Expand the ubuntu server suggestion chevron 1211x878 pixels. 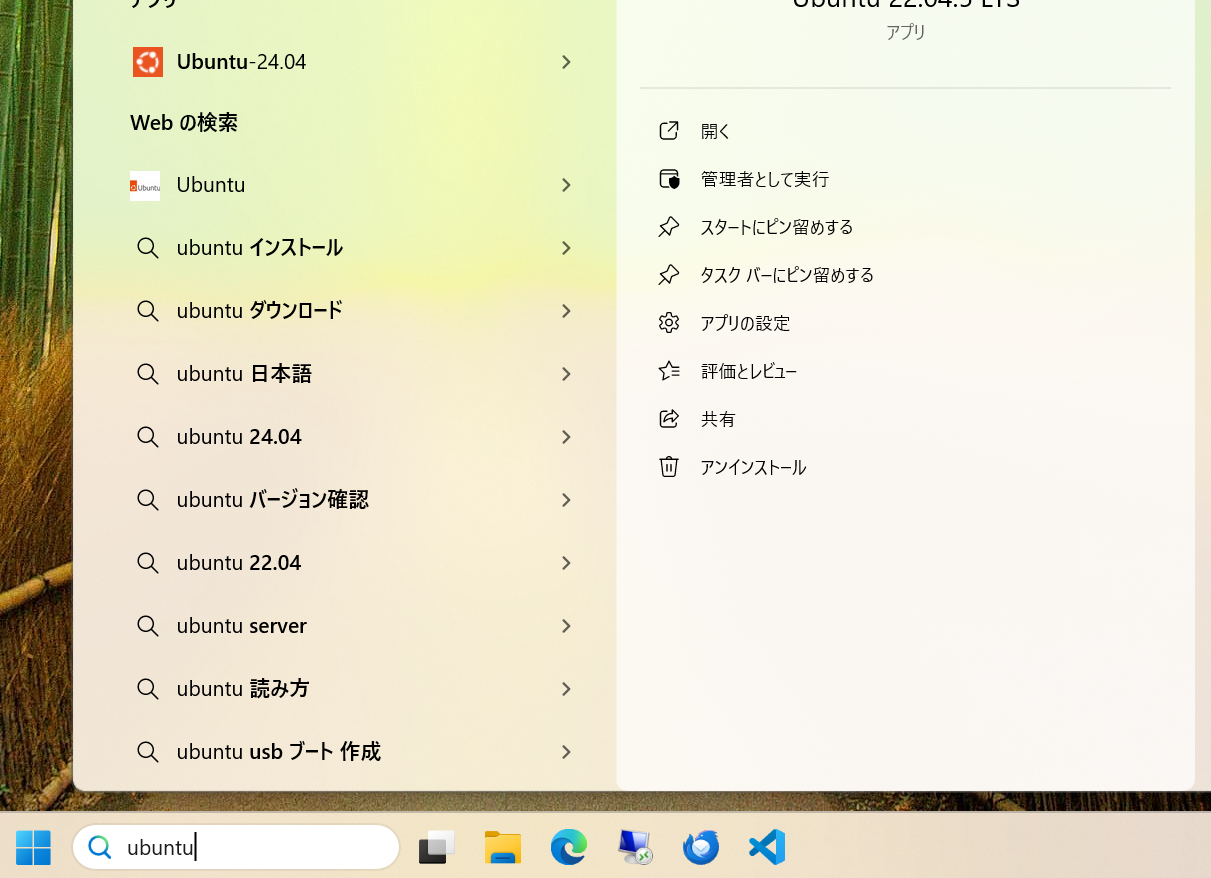566,625
